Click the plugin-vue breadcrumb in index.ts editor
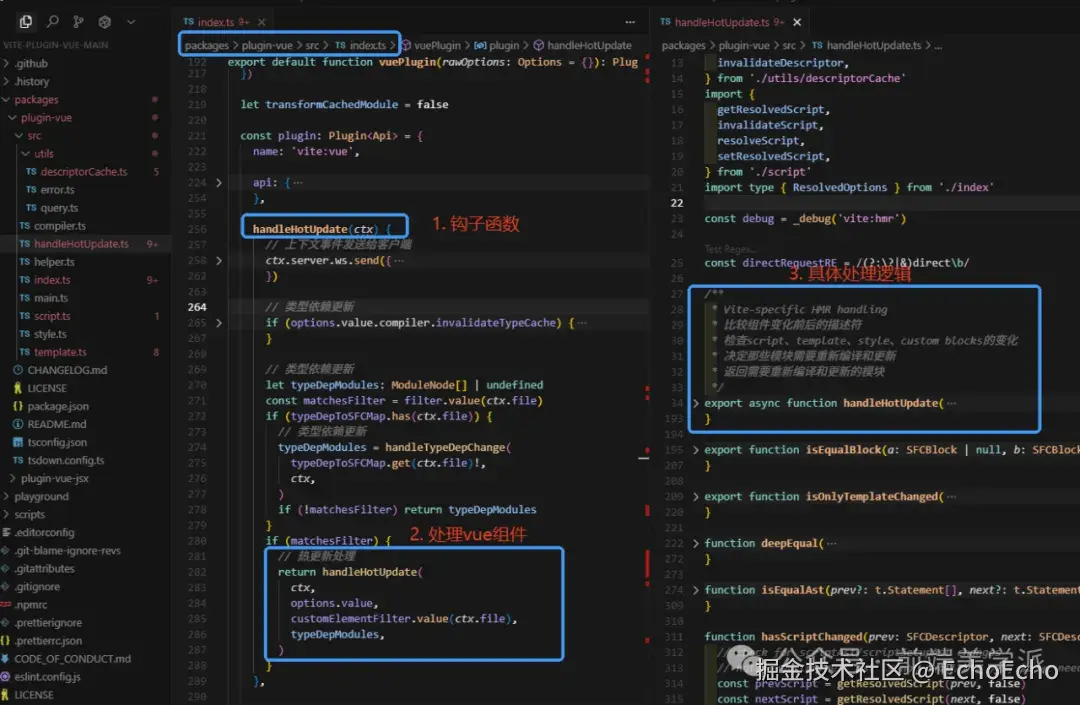Screen dimensions: 1080x705 pos(267,45)
